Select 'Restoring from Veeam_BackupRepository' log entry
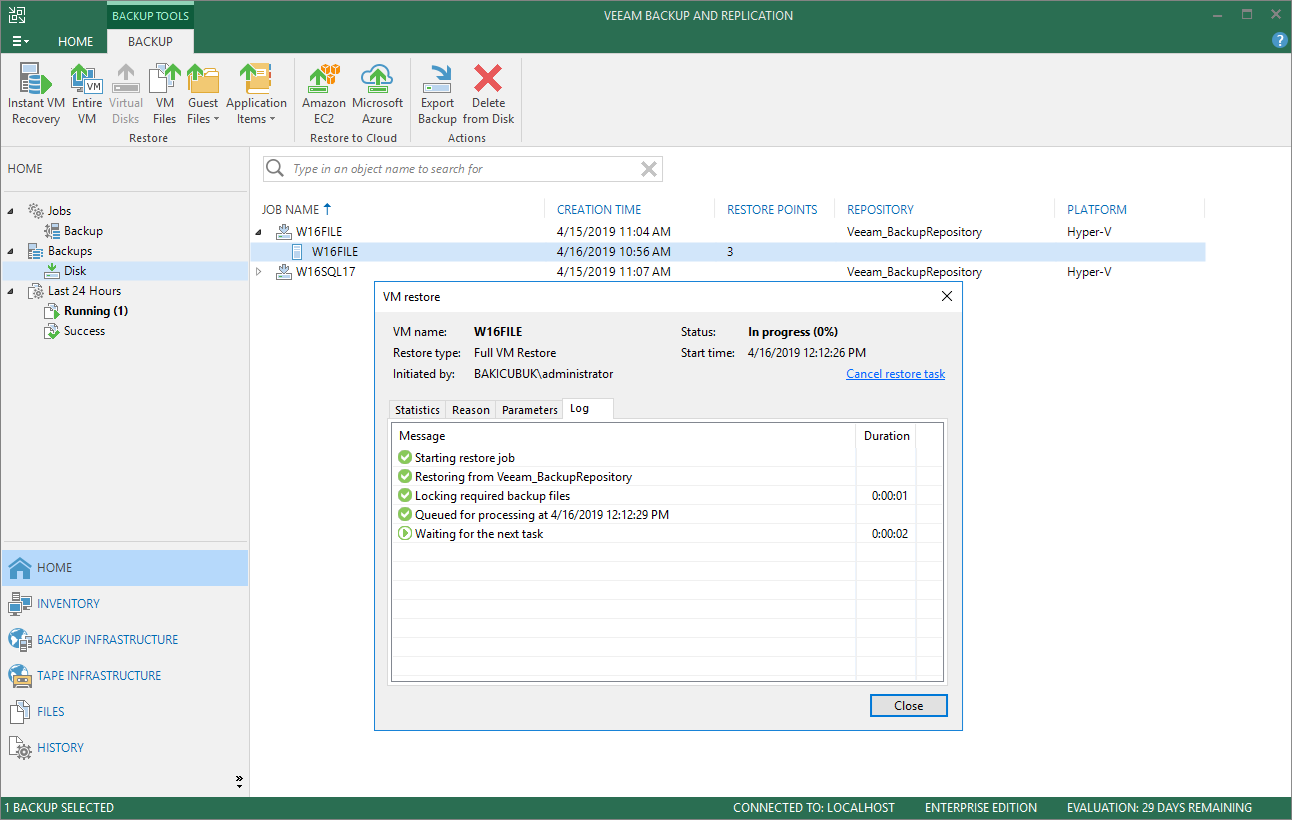Viewport: 1292px width, 820px height. 667,477
